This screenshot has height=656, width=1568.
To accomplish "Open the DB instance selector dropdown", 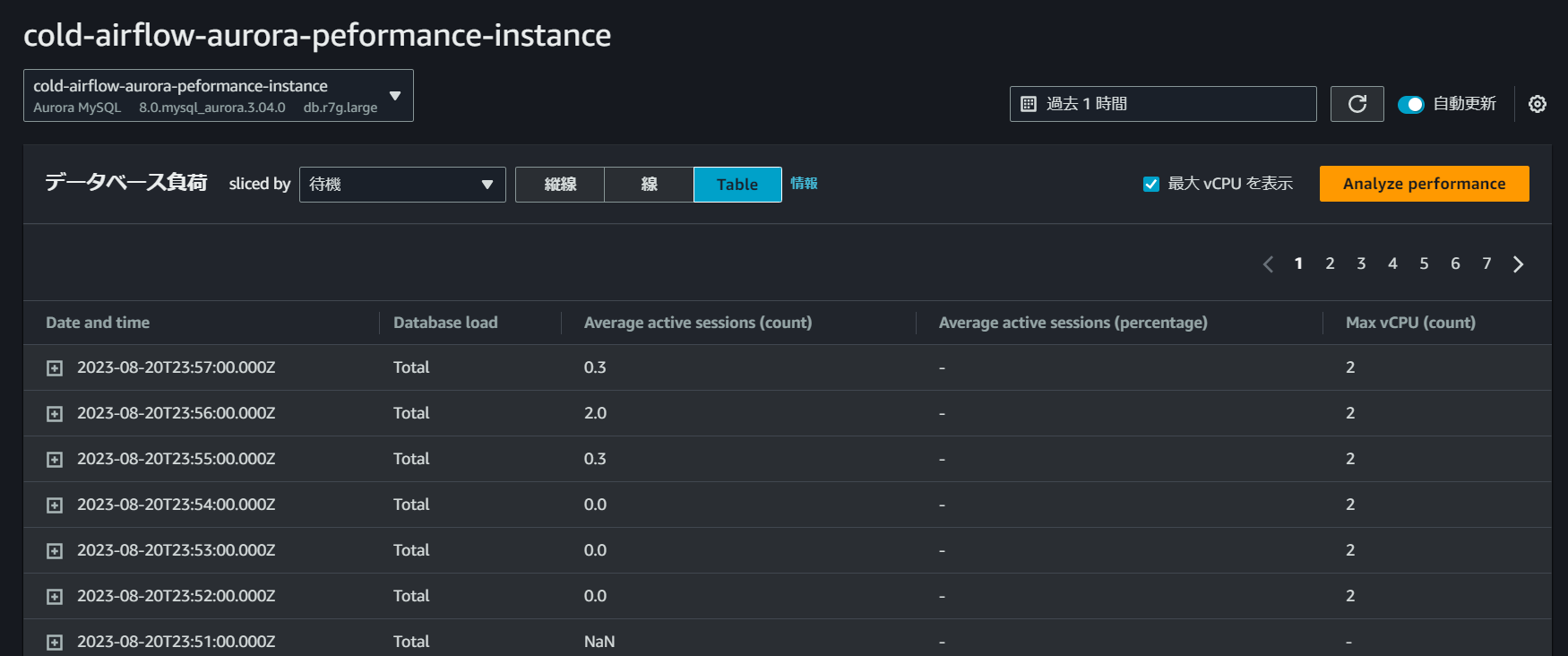I will (219, 95).
